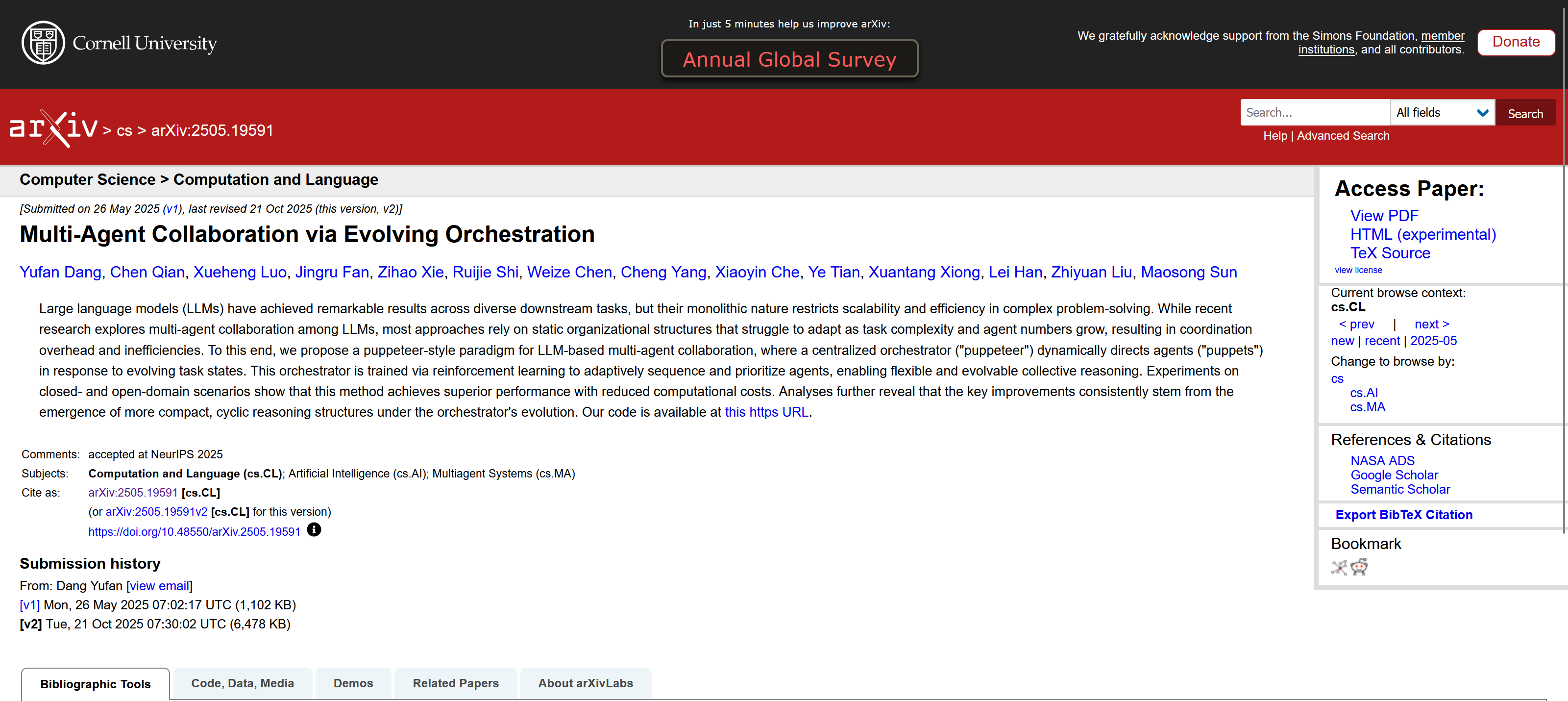1568x701 pixels.
Task: Click the arXiv logo
Action: [53, 128]
